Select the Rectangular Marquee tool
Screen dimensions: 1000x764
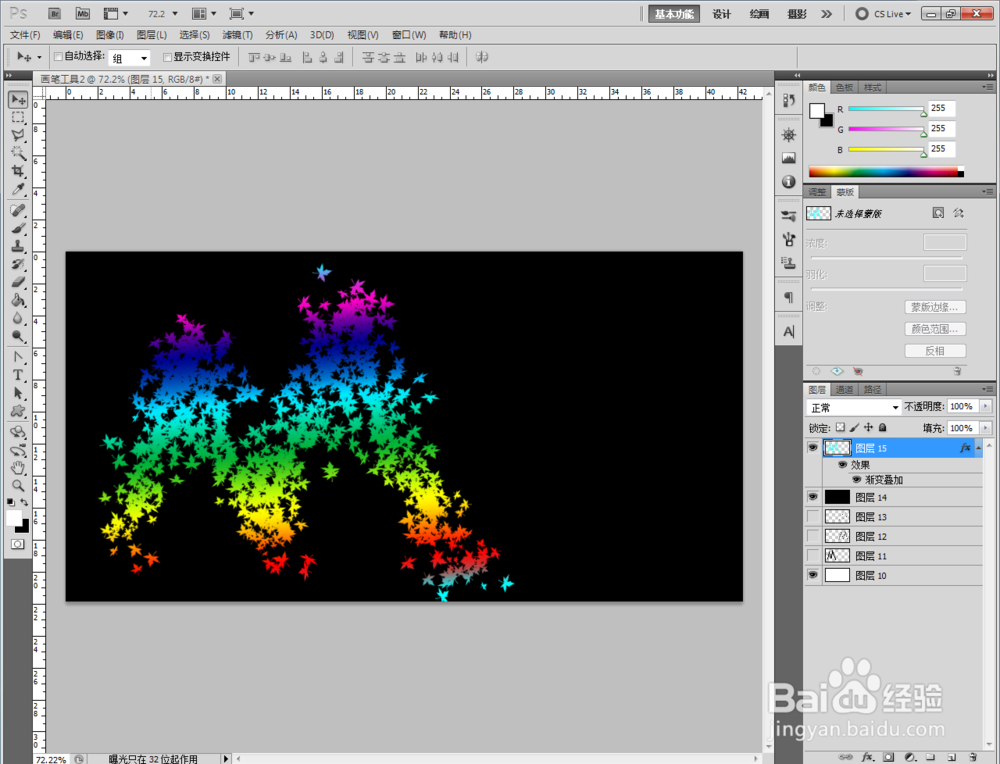point(18,117)
